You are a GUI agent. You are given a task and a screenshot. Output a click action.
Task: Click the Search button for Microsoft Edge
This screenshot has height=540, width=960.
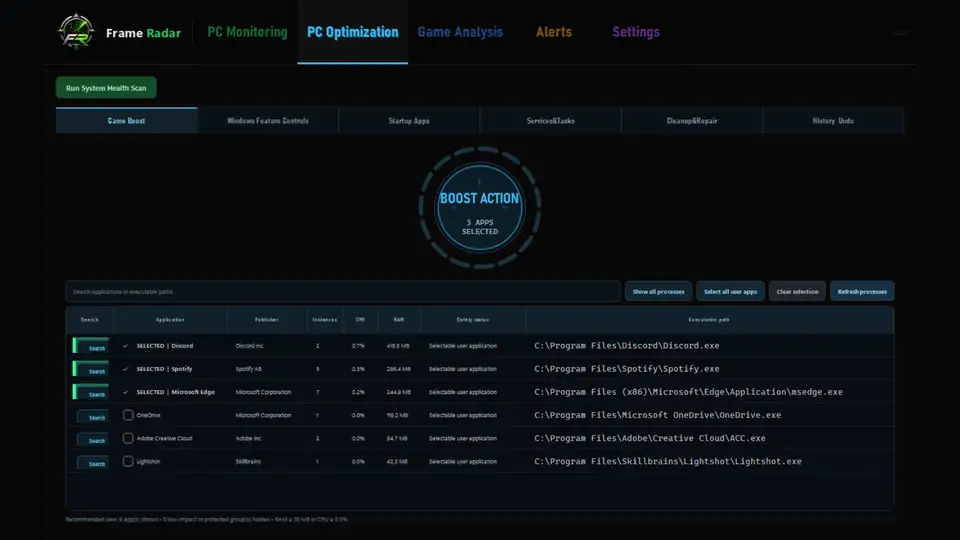pyautogui.click(x=92, y=392)
